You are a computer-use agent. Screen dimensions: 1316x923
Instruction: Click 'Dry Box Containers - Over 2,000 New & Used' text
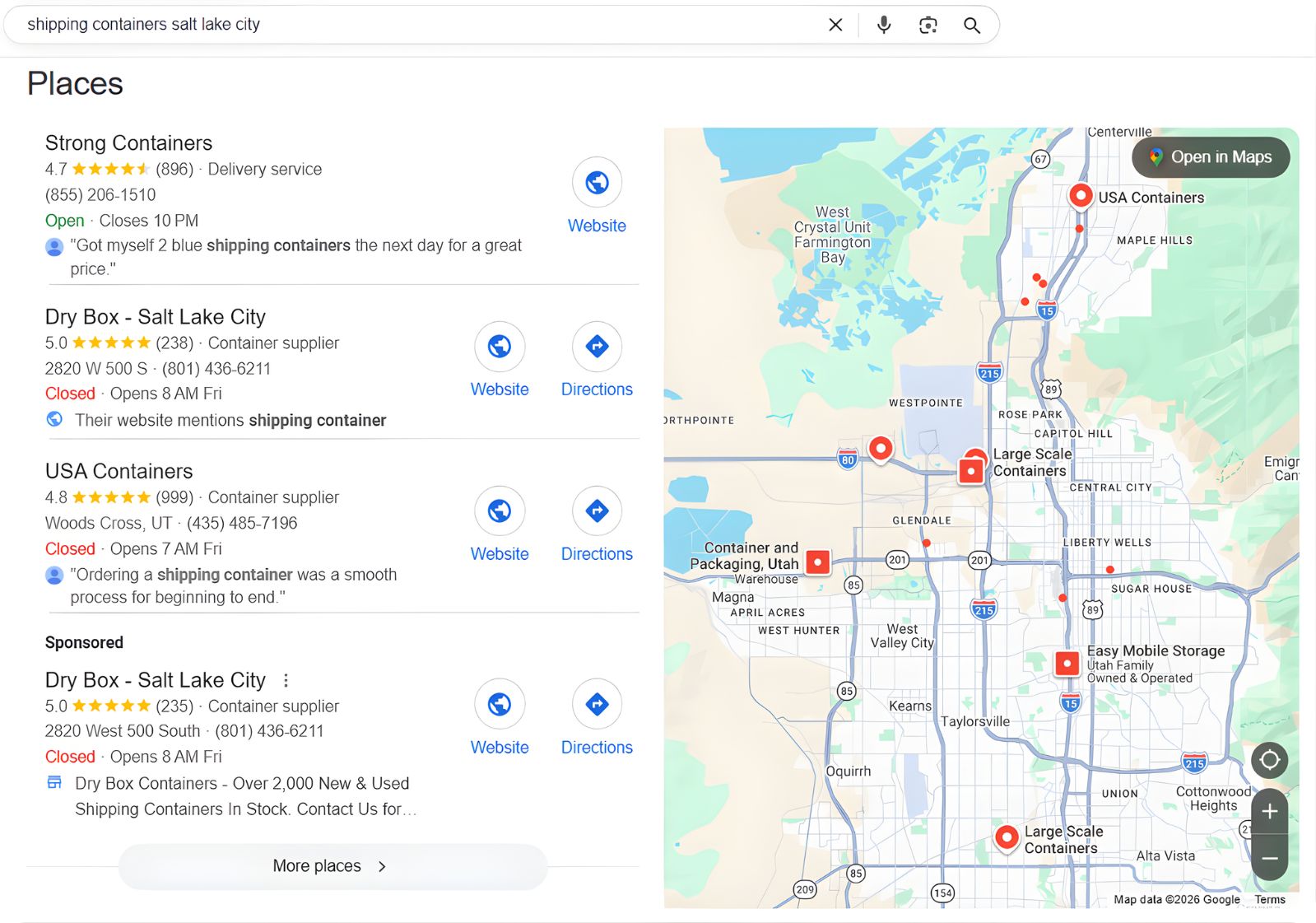(242, 784)
